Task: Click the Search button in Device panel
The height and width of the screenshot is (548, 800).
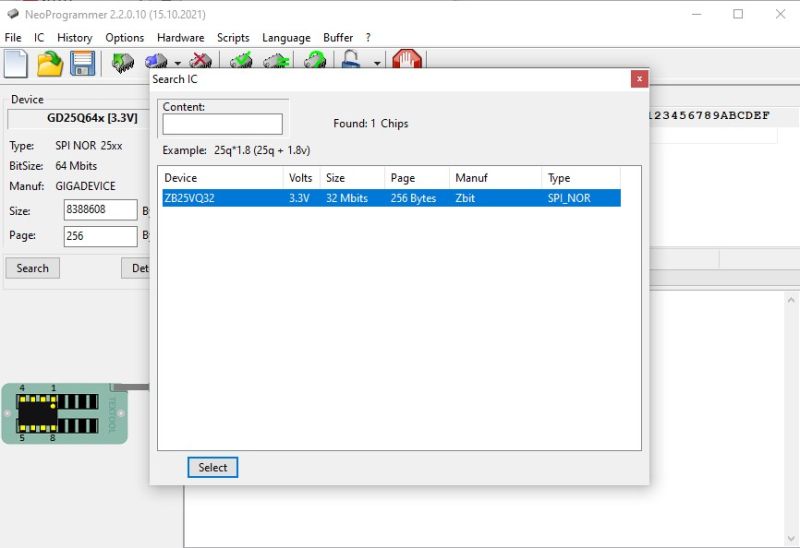Action: (x=33, y=268)
